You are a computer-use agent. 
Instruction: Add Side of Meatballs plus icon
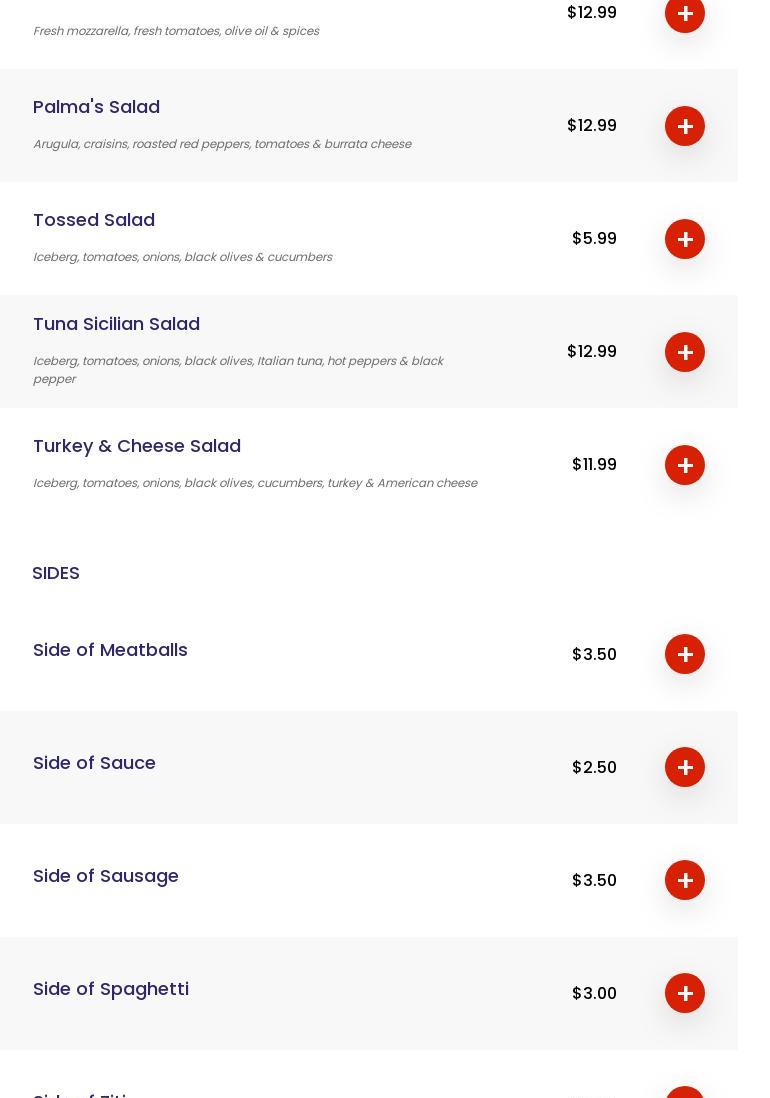685,654
